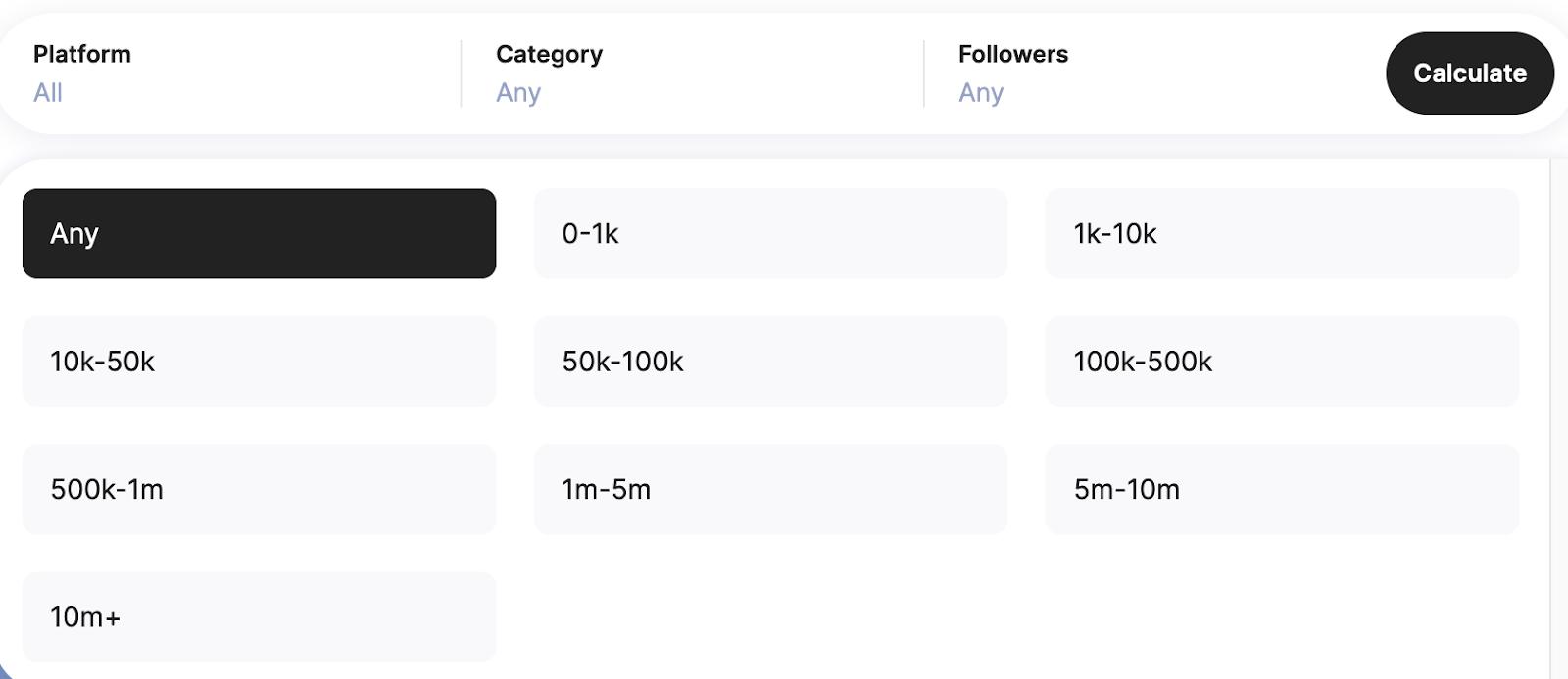Select the highlighted Any followers option

[x=259, y=233]
